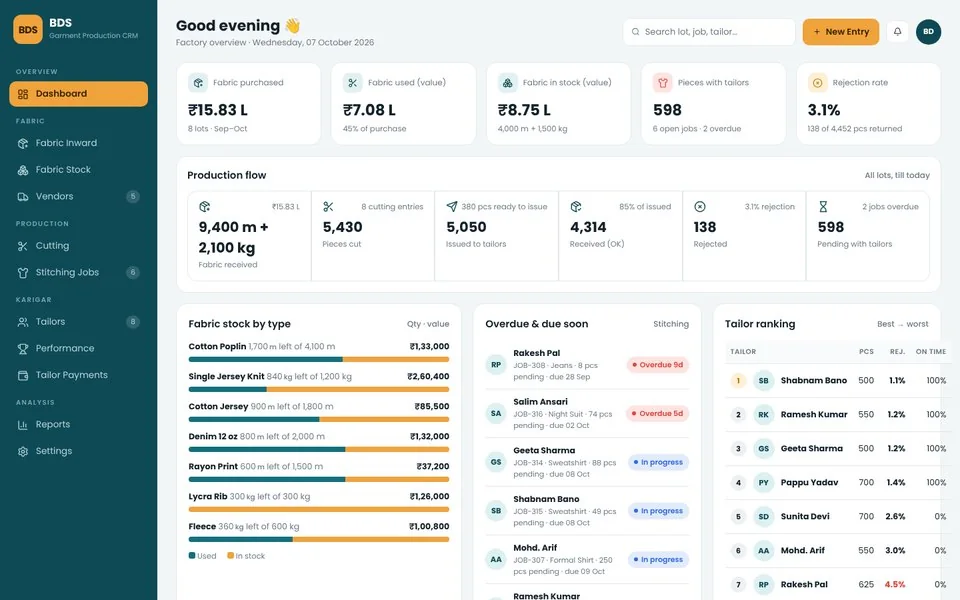Open the Dashboard menu item
Screen dimensions: 960x600
[78, 94]
